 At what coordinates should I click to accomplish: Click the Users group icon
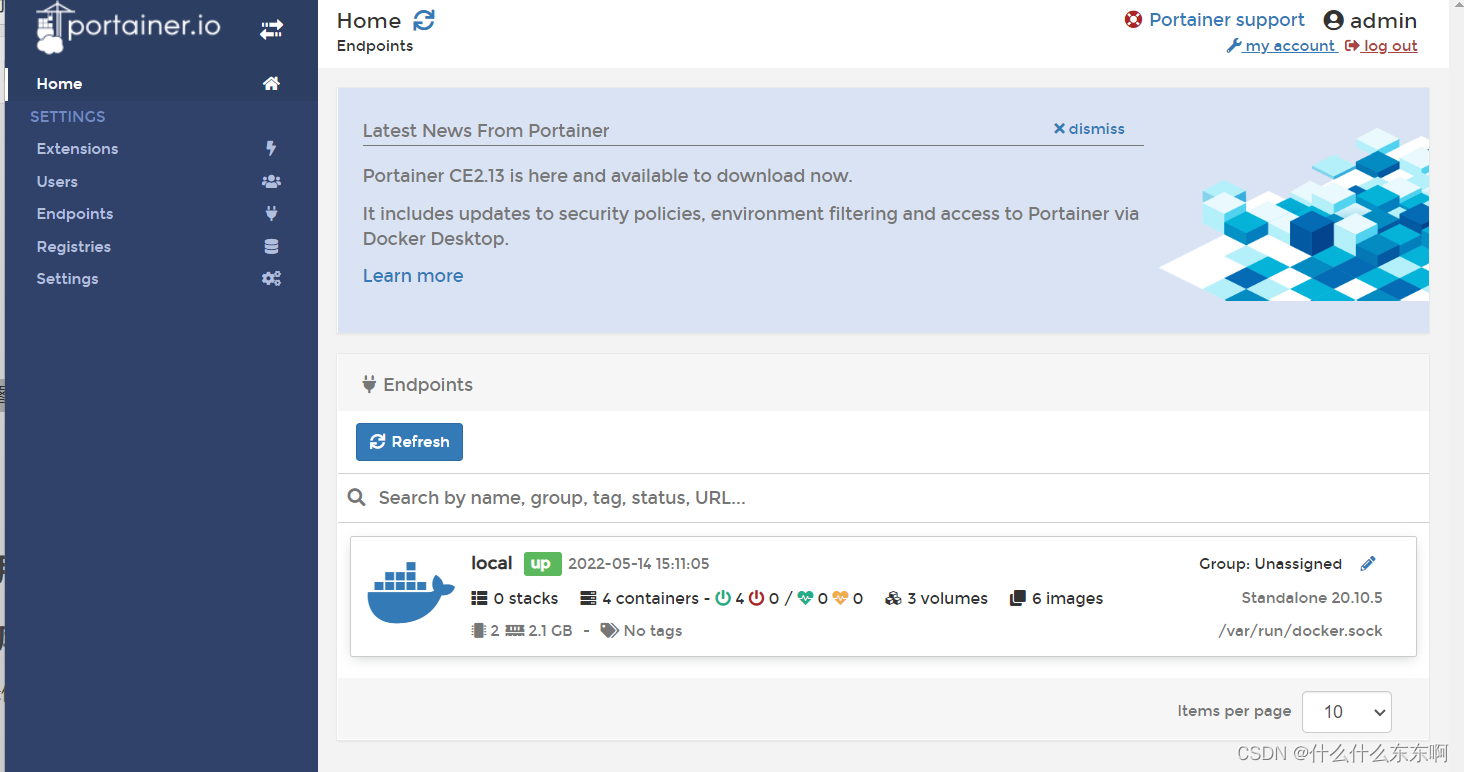pyautogui.click(x=271, y=182)
